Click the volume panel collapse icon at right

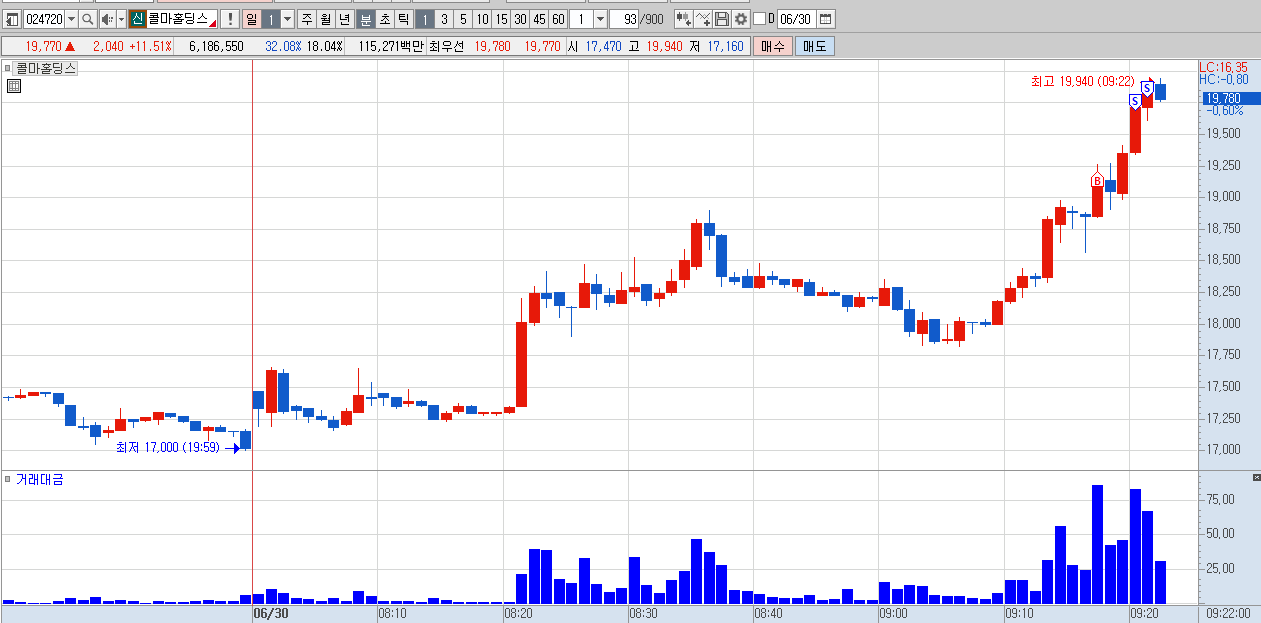(x=1256, y=478)
